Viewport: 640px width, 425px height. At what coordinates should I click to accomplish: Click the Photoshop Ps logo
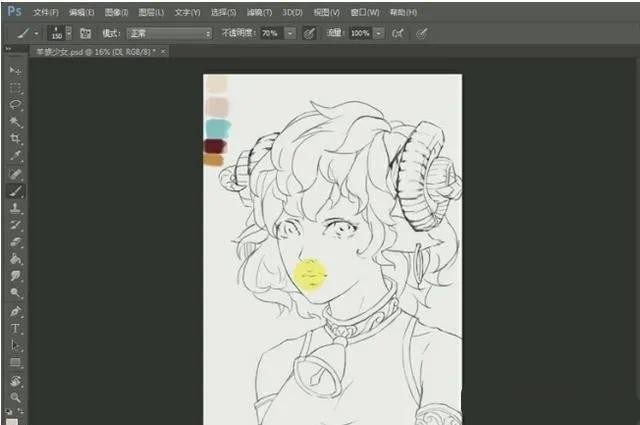tap(15, 11)
